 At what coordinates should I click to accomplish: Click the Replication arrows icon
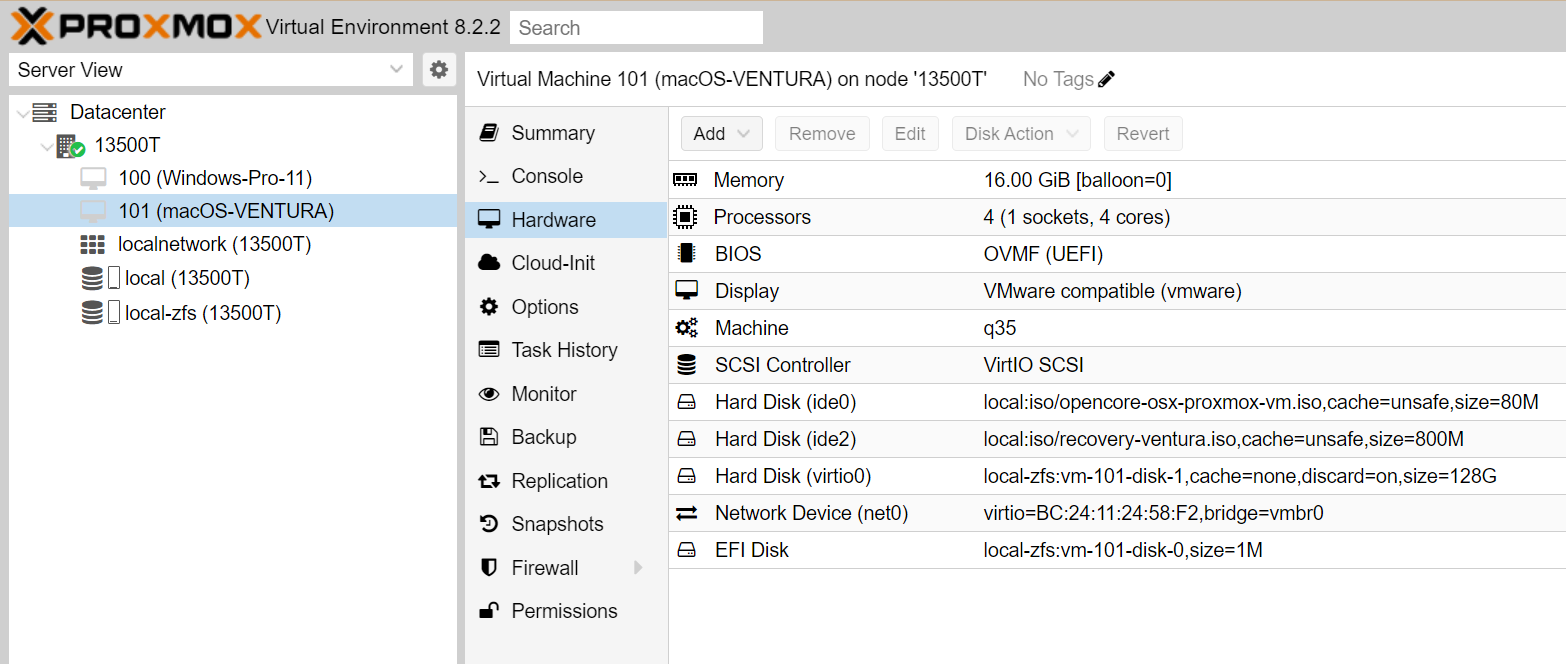tap(489, 481)
